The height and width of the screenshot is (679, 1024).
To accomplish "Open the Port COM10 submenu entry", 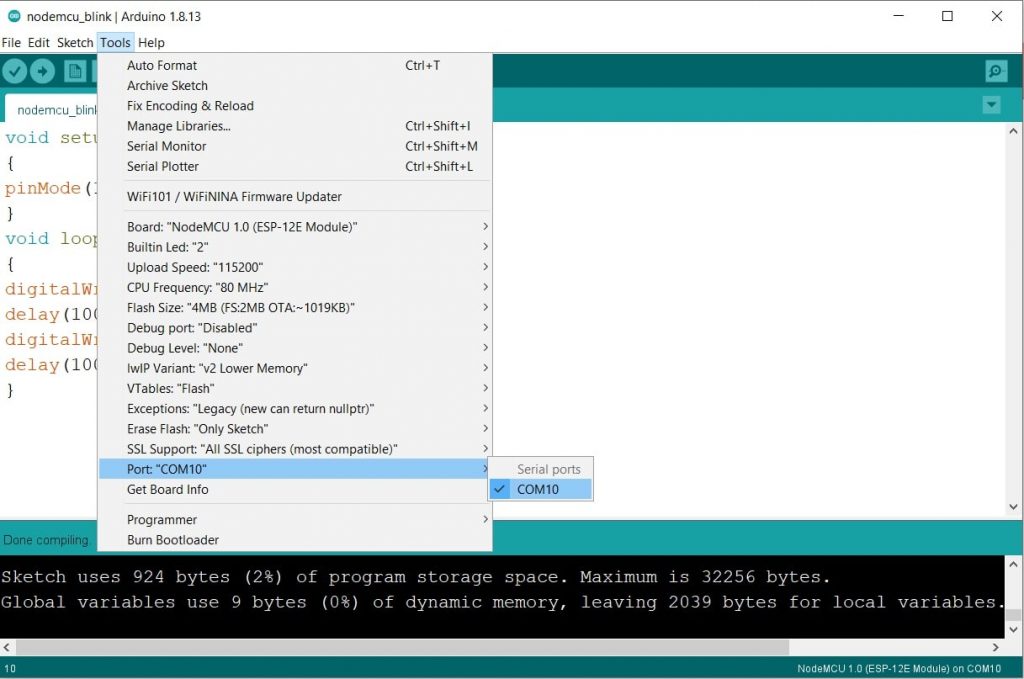I will click(295, 469).
